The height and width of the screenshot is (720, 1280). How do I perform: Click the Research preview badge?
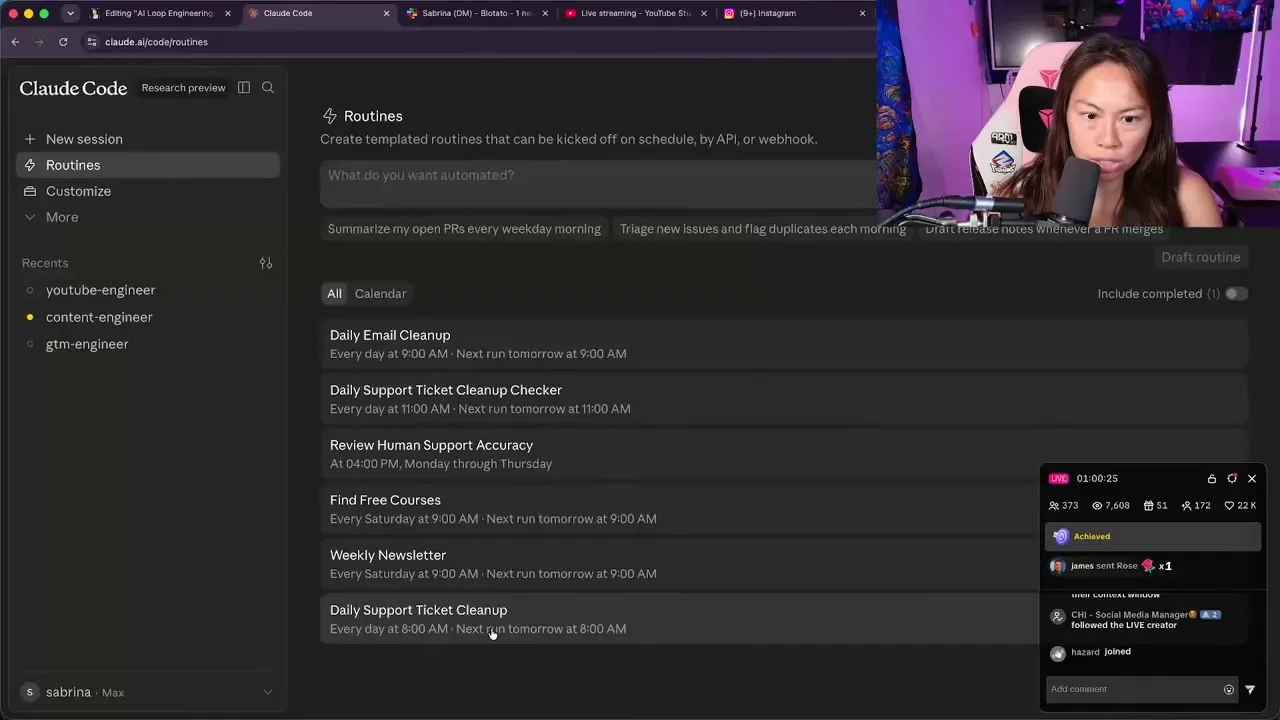(x=183, y=88)
